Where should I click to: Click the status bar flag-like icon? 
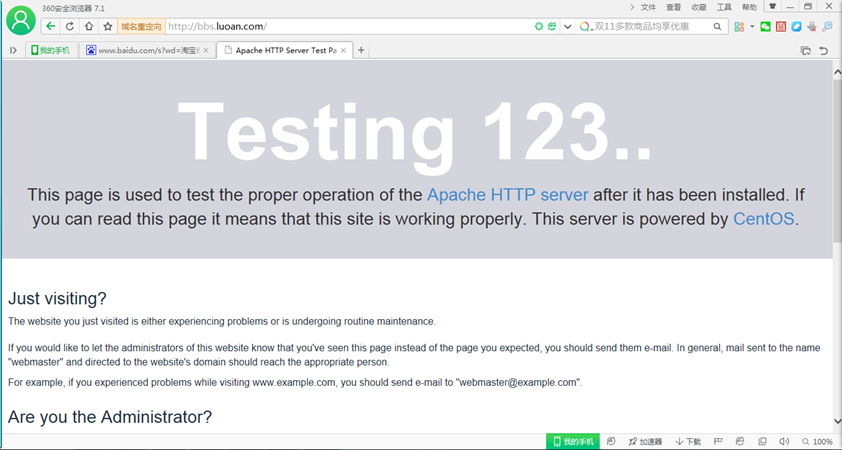718,441
